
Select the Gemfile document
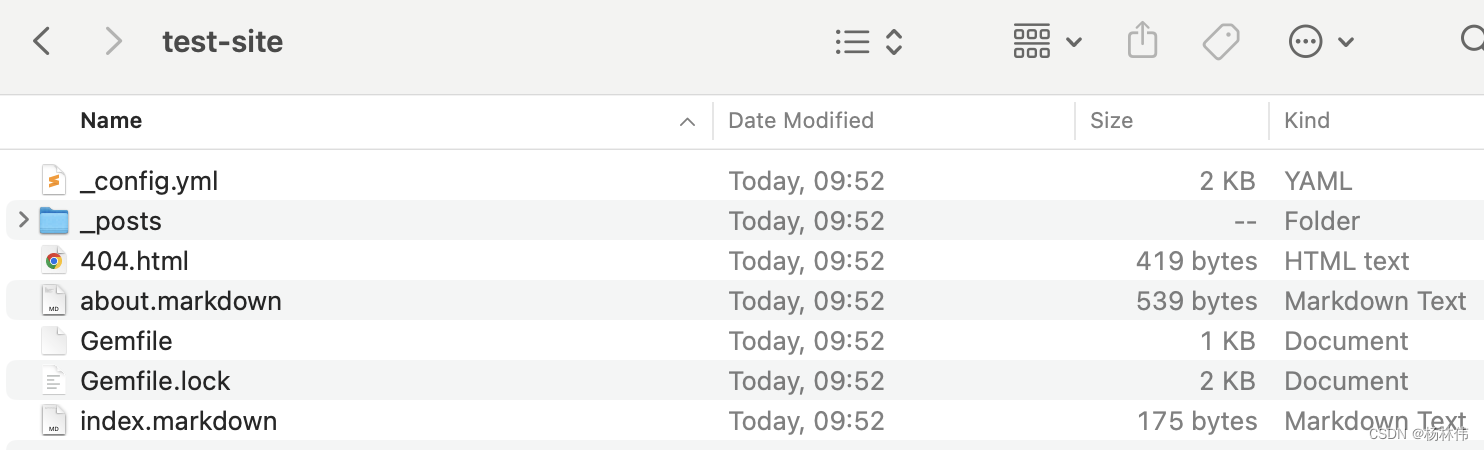(126, 341)
